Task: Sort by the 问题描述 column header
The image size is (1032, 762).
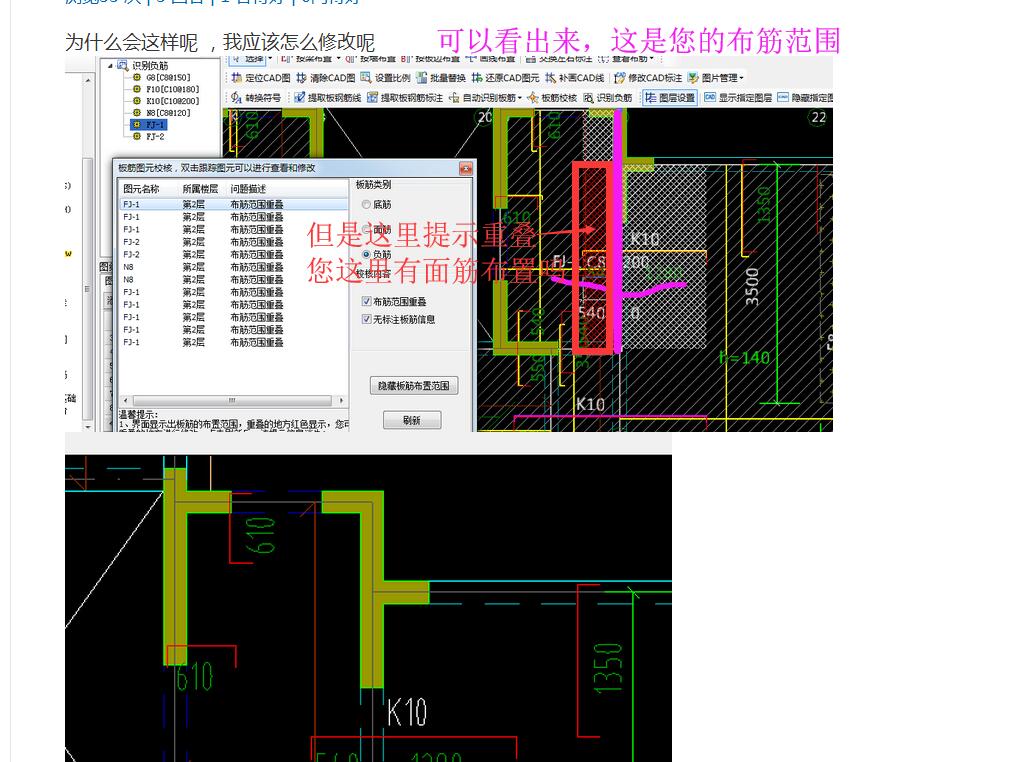Action: (248, 189)
